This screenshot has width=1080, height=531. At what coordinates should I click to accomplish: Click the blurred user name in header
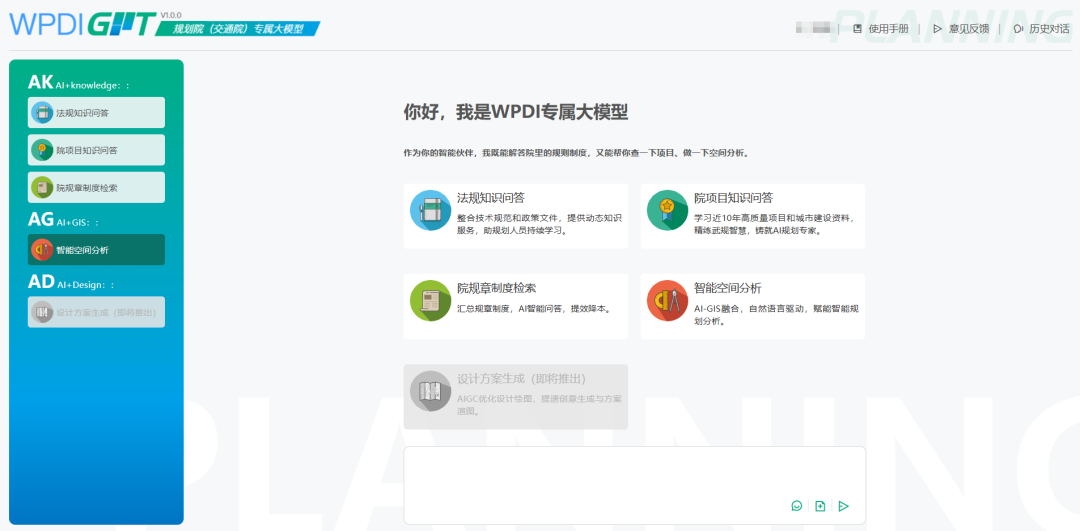pos(813,28)
